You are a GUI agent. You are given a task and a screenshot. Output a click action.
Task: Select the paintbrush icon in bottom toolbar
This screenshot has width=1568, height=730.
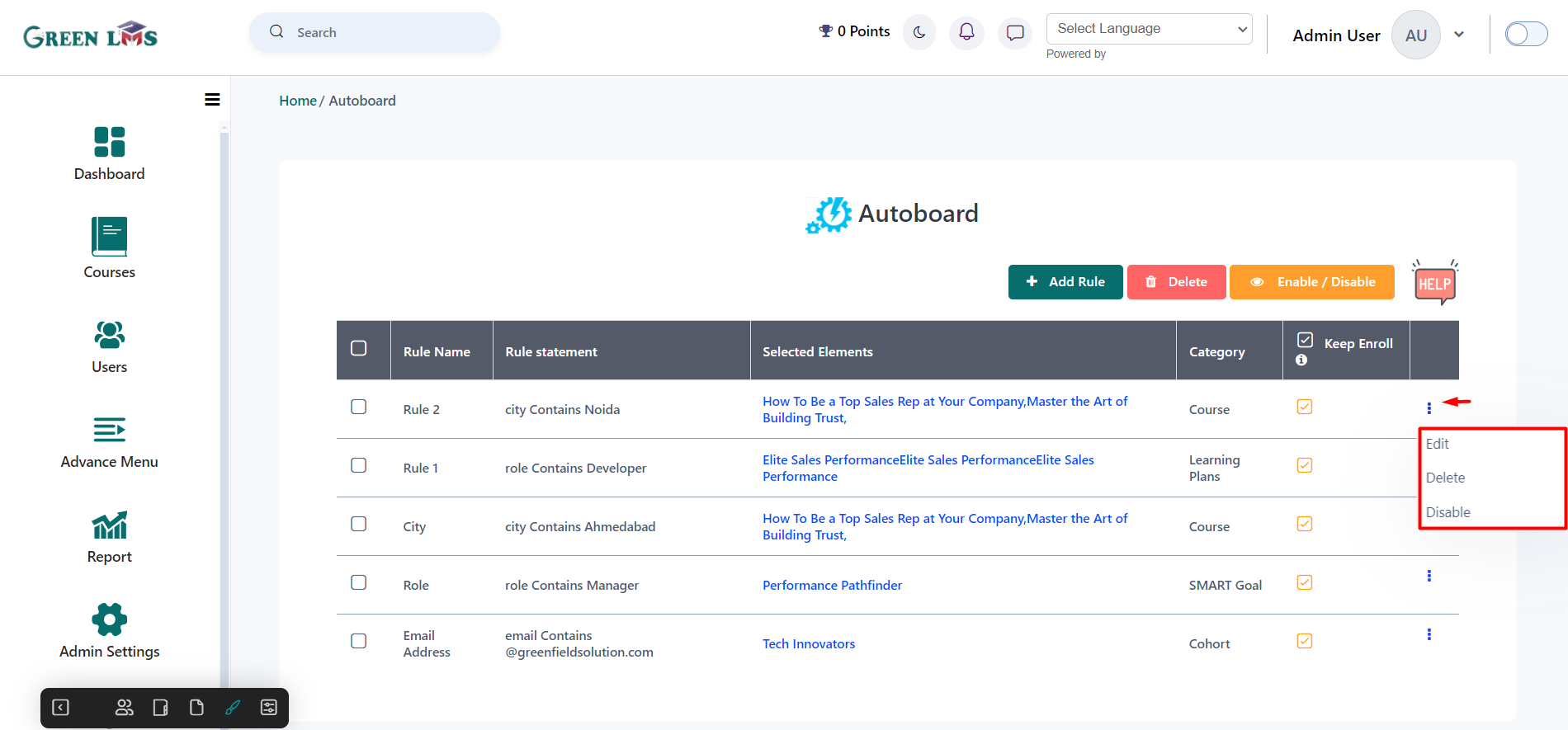tap(233, 708)
